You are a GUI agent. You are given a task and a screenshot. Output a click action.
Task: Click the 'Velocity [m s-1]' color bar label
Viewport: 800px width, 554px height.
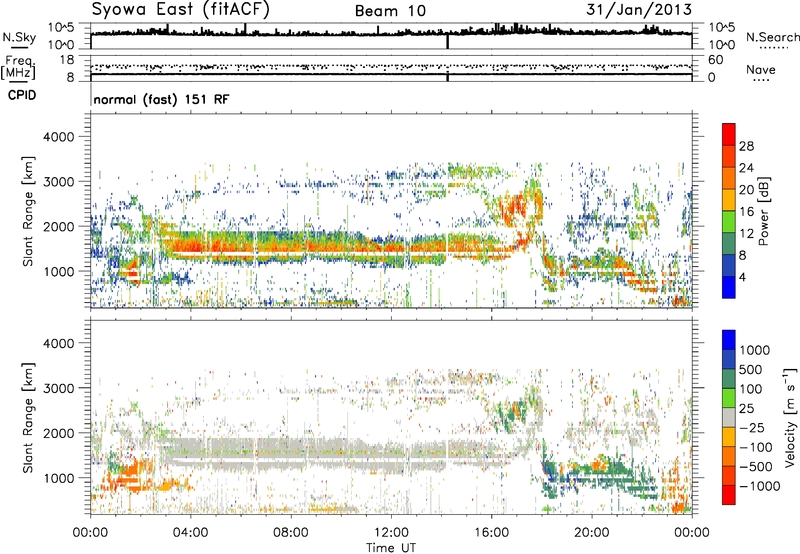790,417
